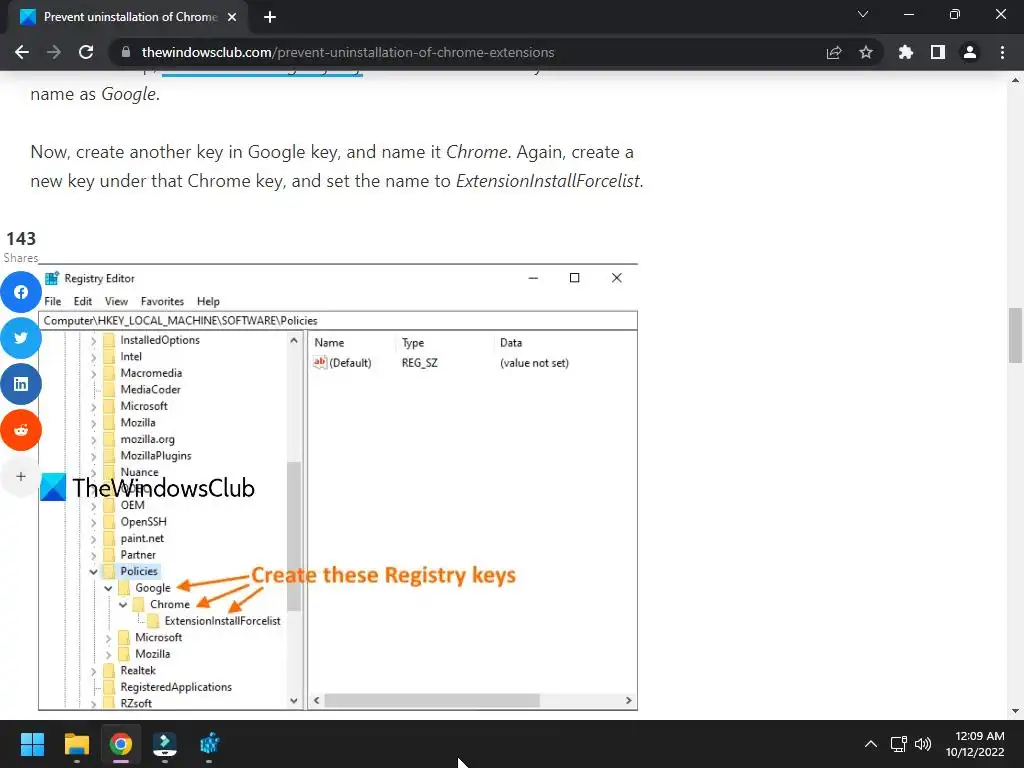Expand the OpenSSH key

pyautogui.click(x=93, y=522)
